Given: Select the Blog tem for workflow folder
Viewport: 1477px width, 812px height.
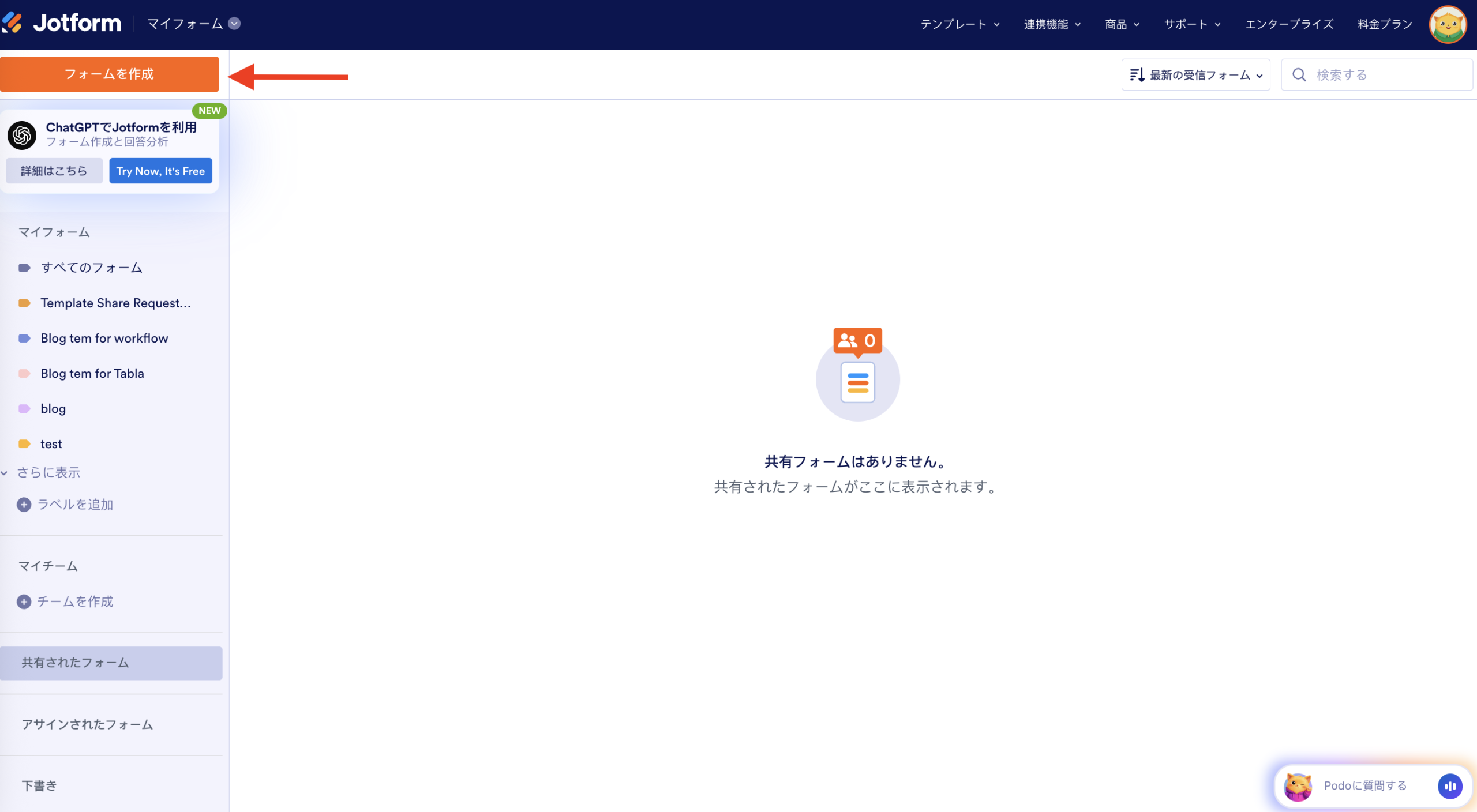Looking at the screenshot, I should coord(104,338).
